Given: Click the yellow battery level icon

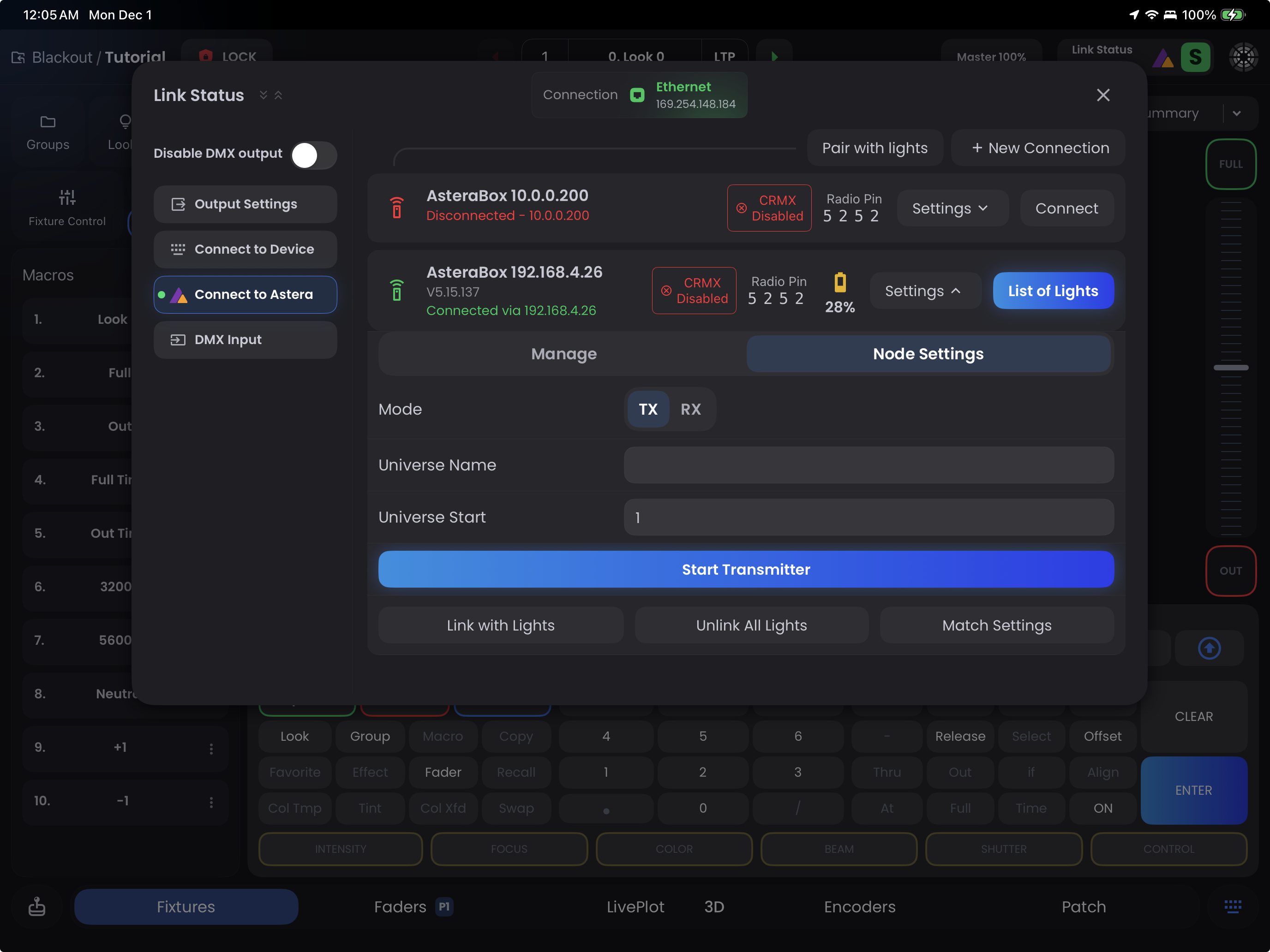Looking at the screenshot, I should [x=840, y=282].
